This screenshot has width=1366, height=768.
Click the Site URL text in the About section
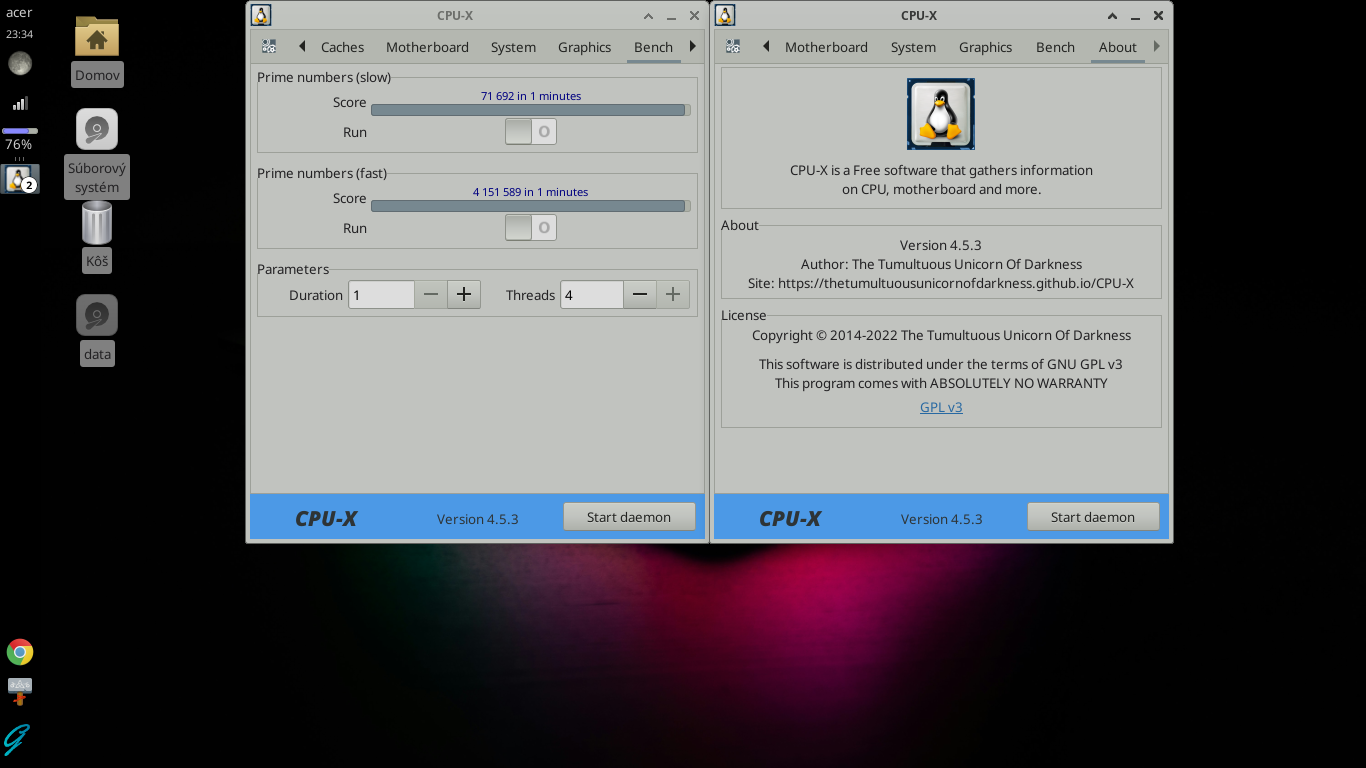941,283
